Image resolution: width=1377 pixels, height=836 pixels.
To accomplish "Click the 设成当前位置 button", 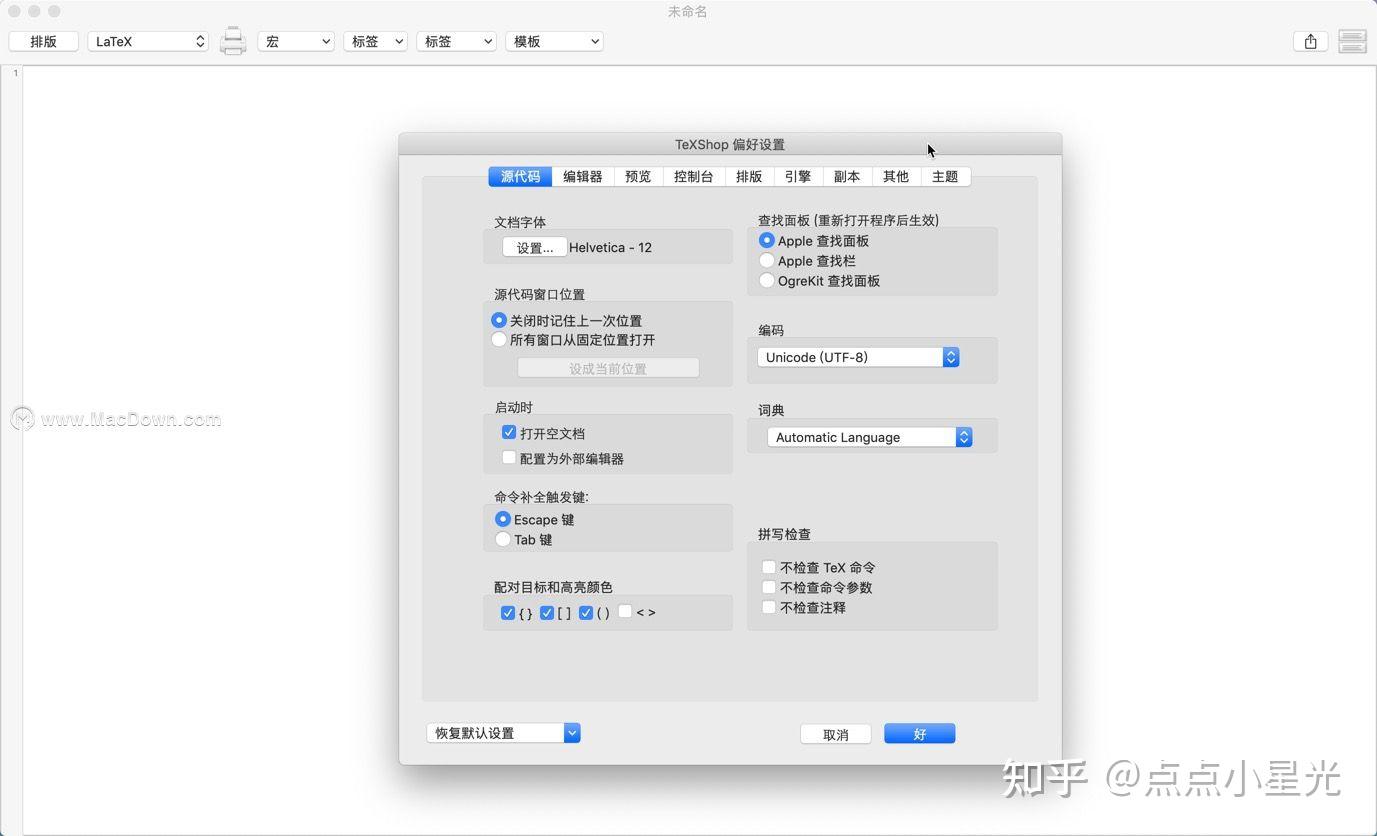I will (608, 368).
